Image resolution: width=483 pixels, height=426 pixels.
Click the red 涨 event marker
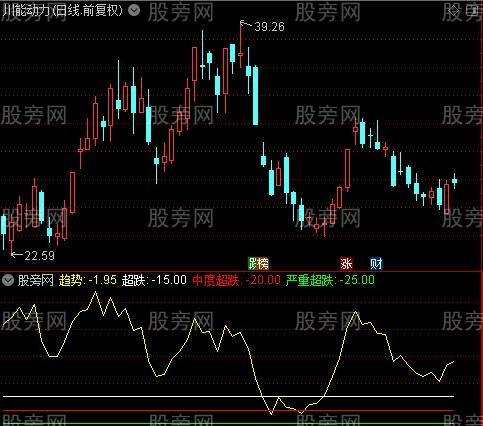[346, 264]
